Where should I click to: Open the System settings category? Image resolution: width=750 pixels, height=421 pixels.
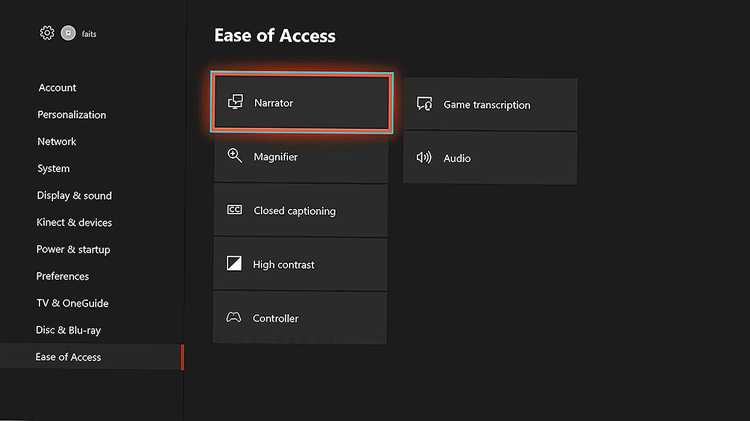[54, 169]
